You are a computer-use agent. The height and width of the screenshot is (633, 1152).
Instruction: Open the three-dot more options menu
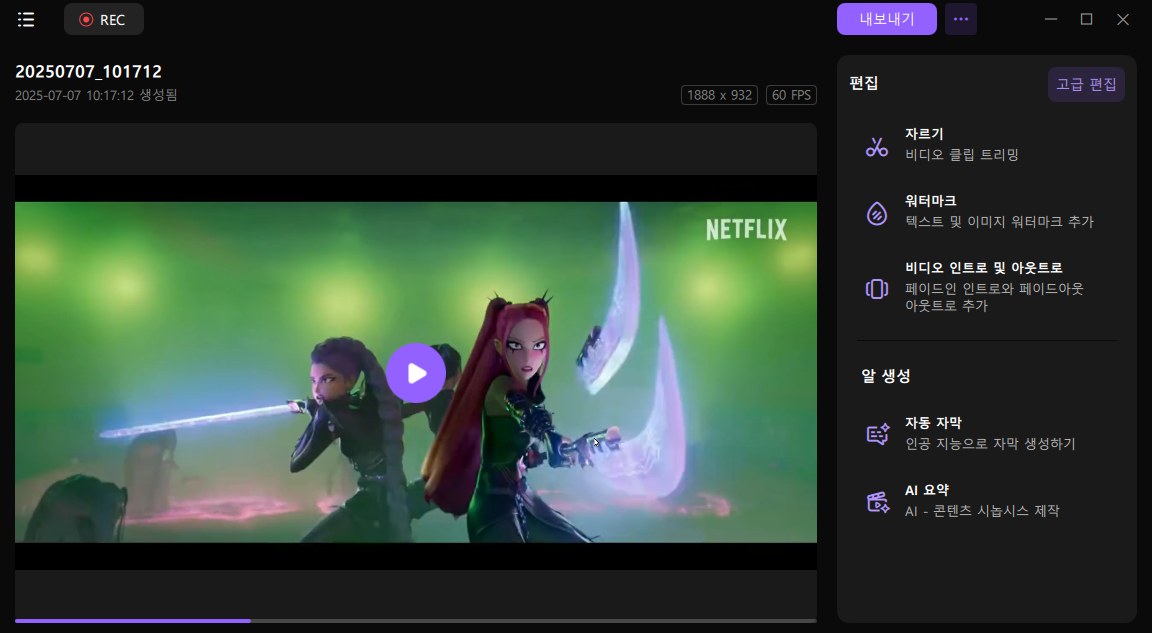[961, 19]
